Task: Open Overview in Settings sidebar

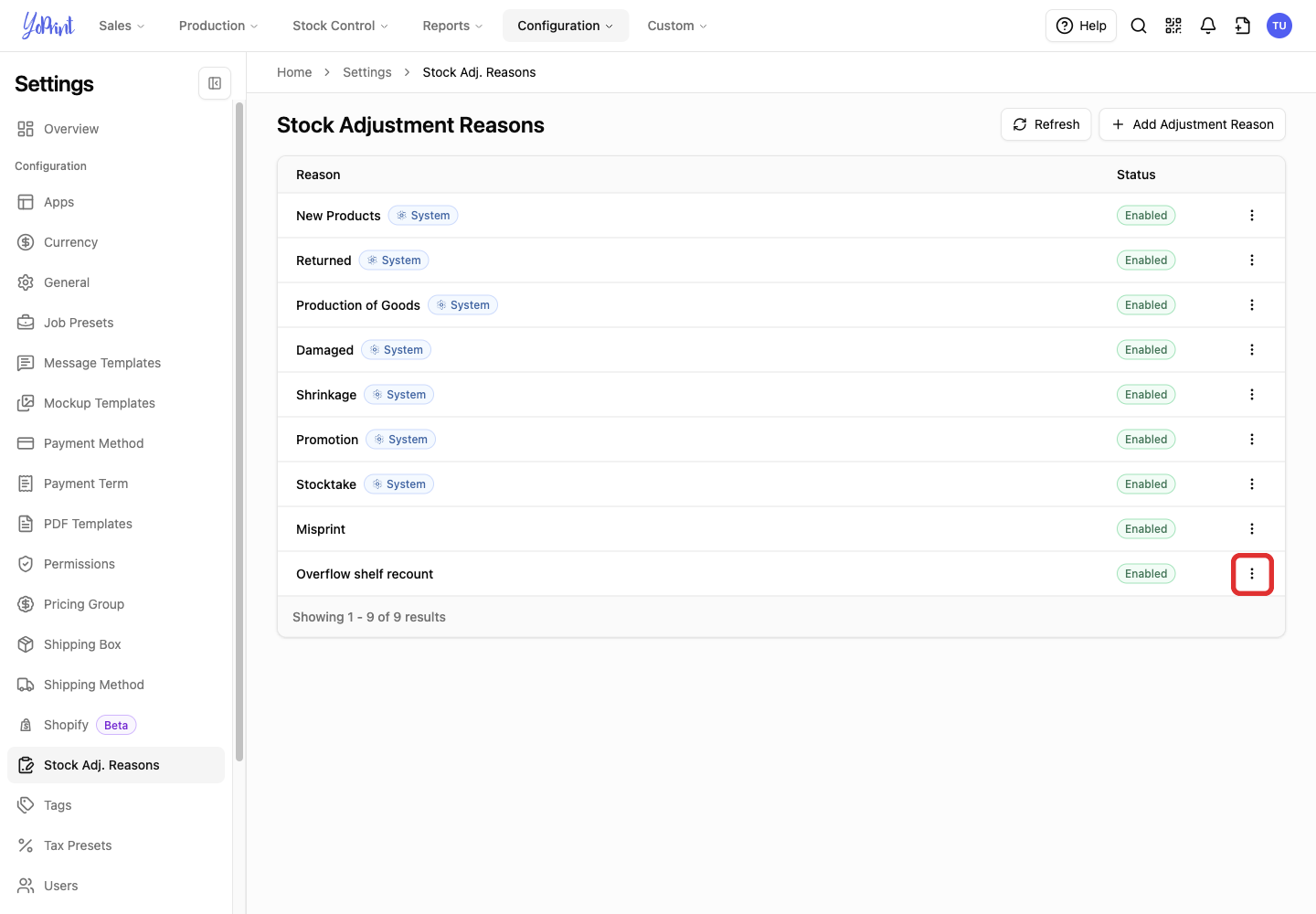Action: (116, 129)
